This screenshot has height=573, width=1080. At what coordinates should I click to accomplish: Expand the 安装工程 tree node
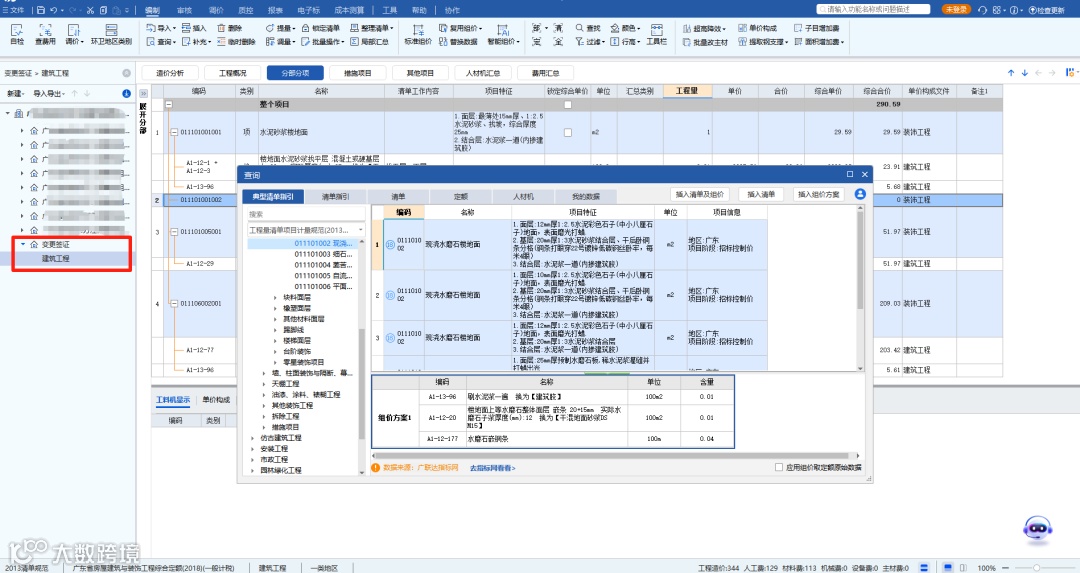click(253, 449)
